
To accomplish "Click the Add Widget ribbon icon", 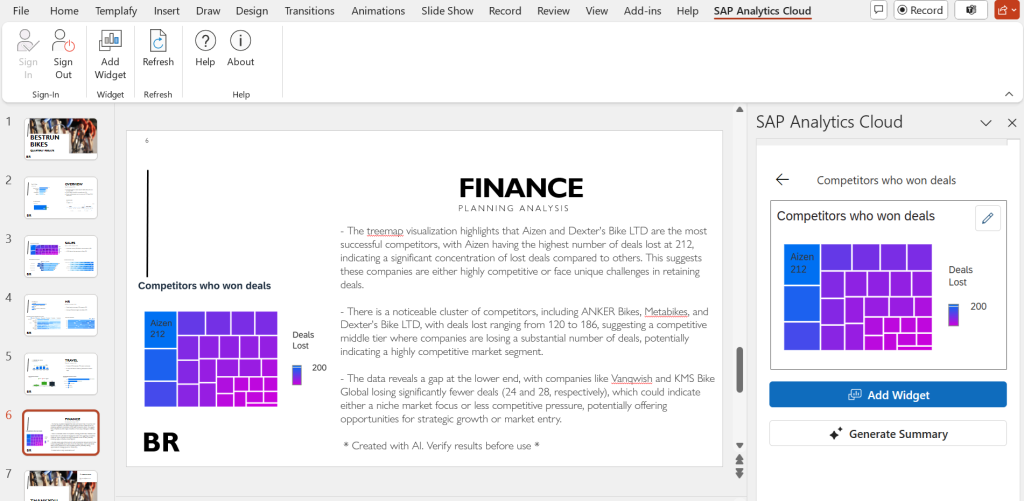I will (110, 54).
